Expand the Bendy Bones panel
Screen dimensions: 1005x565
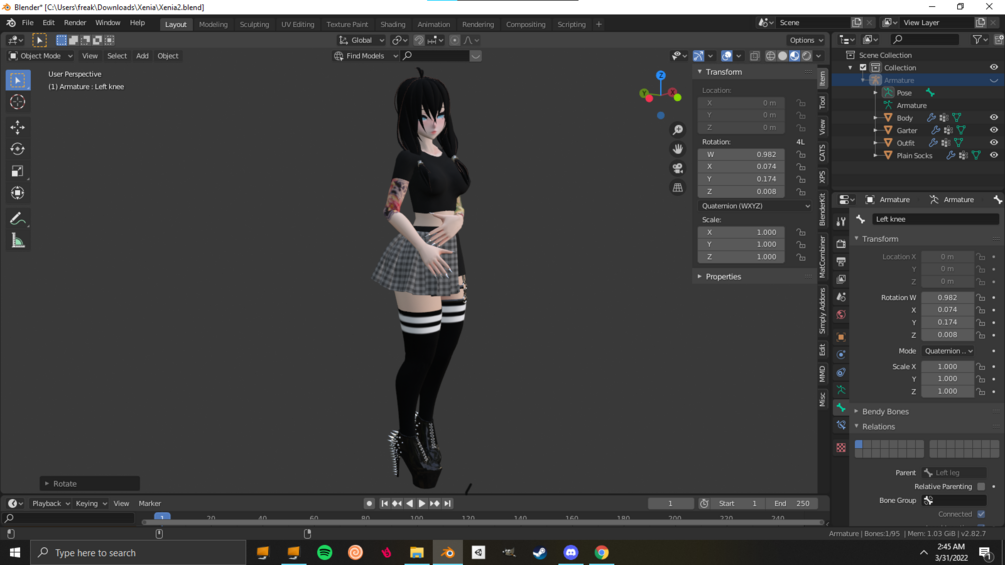885,411
